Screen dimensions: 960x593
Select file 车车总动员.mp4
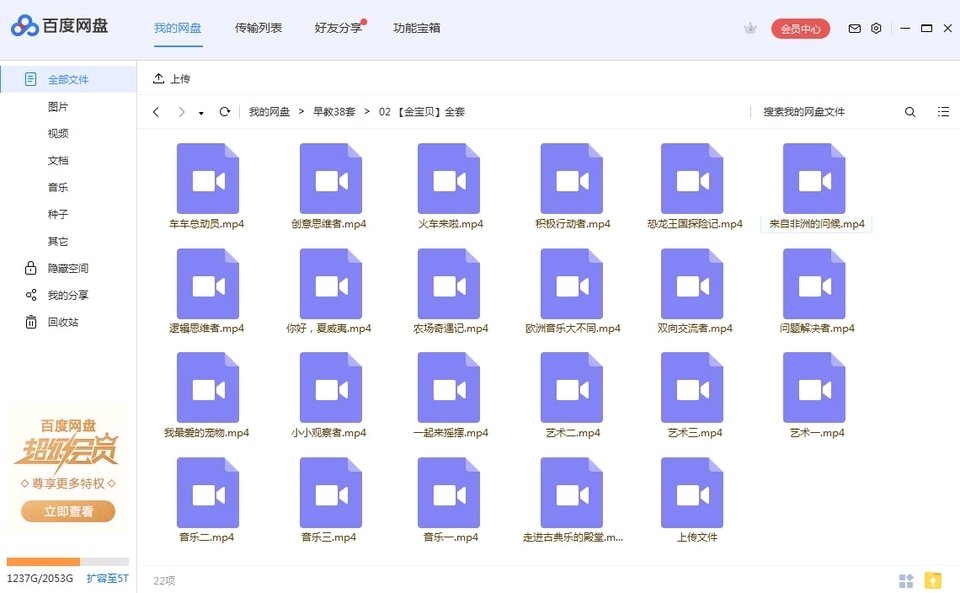click(x=207, y=187)
